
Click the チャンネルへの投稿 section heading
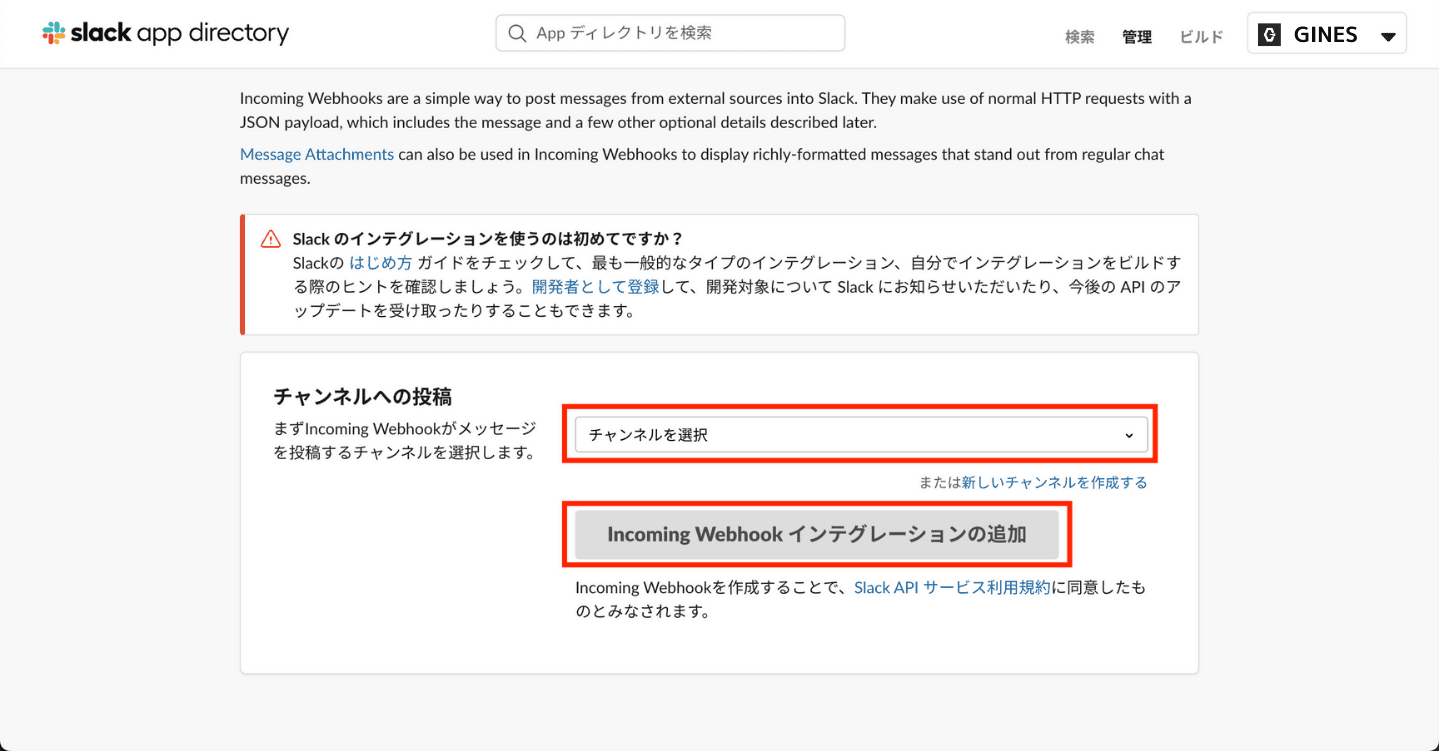pyautogui.click(x=356, y=396)
